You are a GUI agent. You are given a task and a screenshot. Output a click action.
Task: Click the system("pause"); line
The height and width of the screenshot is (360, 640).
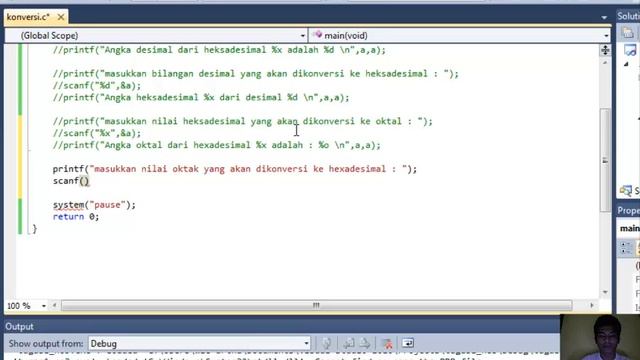(94, 205)
